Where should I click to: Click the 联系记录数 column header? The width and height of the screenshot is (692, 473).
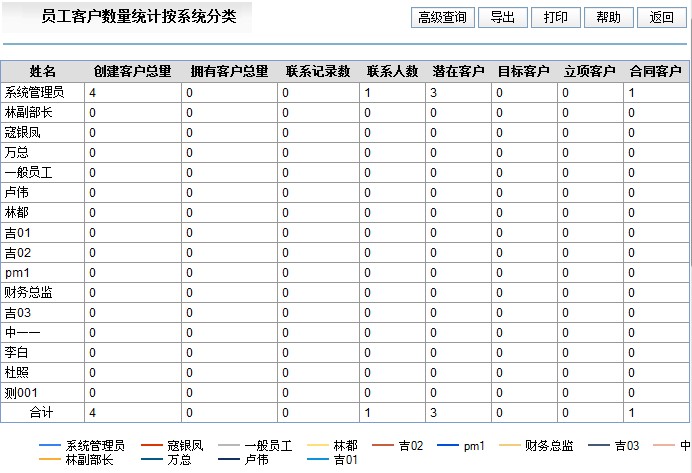tap(317, 72)
